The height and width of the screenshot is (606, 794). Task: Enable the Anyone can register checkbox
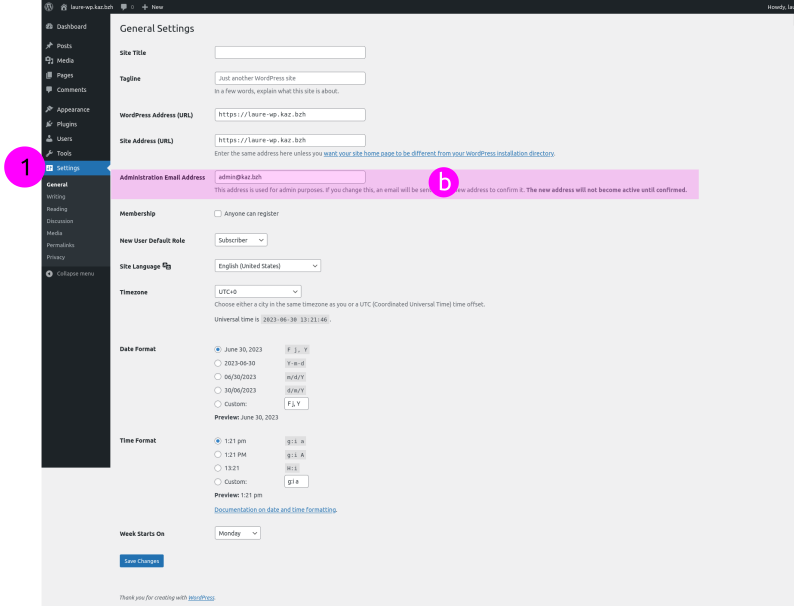point(218,214)
